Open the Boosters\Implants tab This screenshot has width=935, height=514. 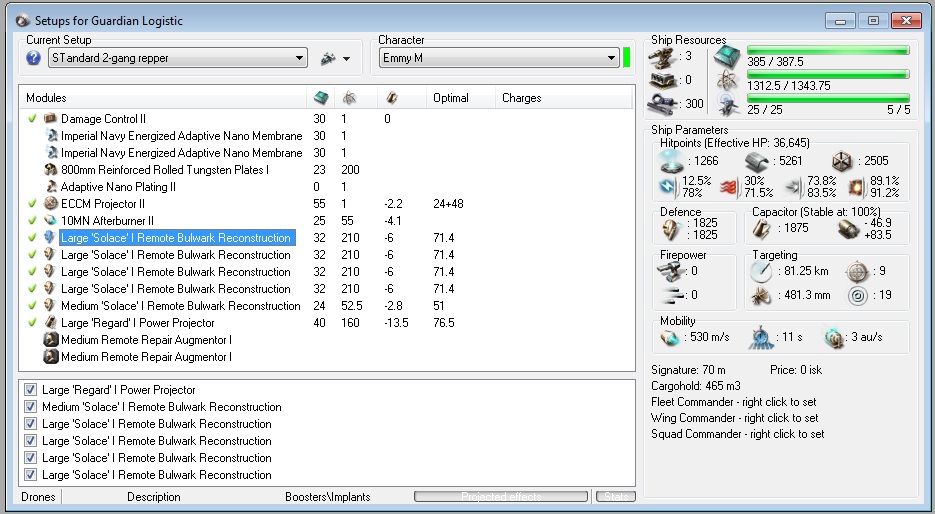point(327,497)
